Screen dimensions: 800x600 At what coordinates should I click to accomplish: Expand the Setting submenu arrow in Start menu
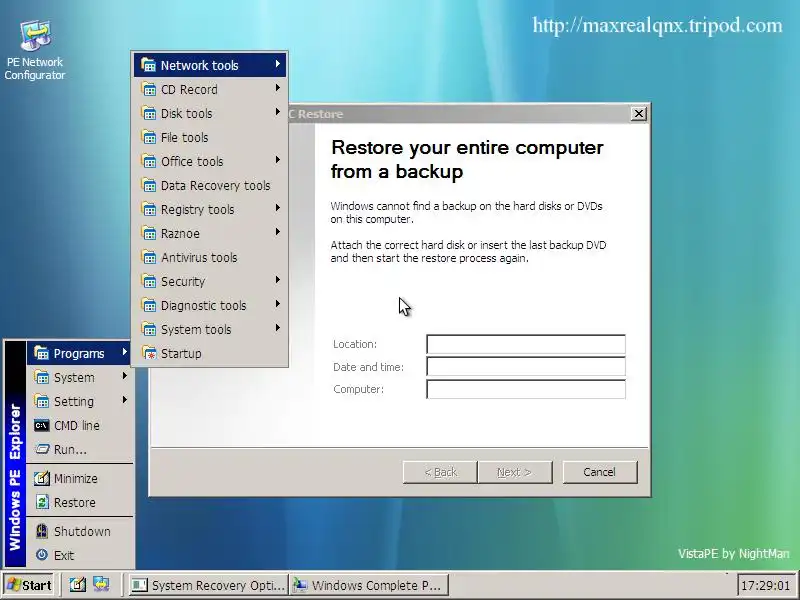(x=124, y=399)
